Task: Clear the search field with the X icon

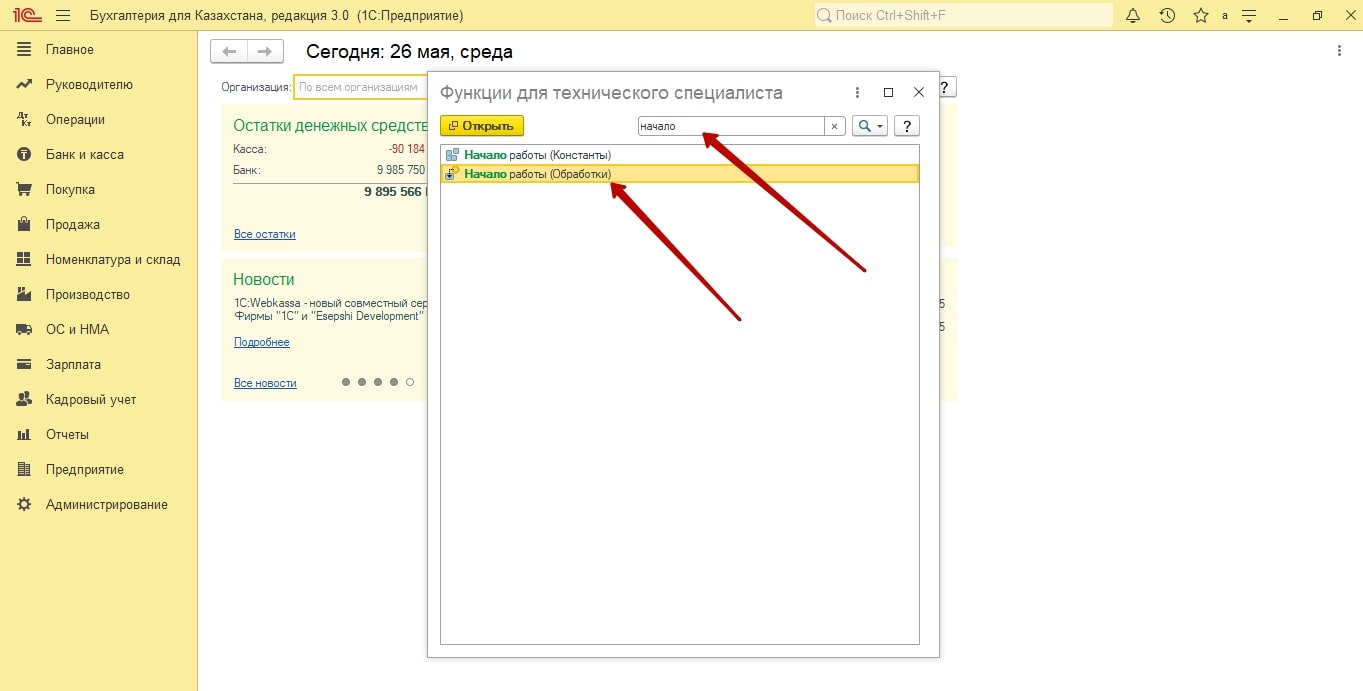Action: 834,126
